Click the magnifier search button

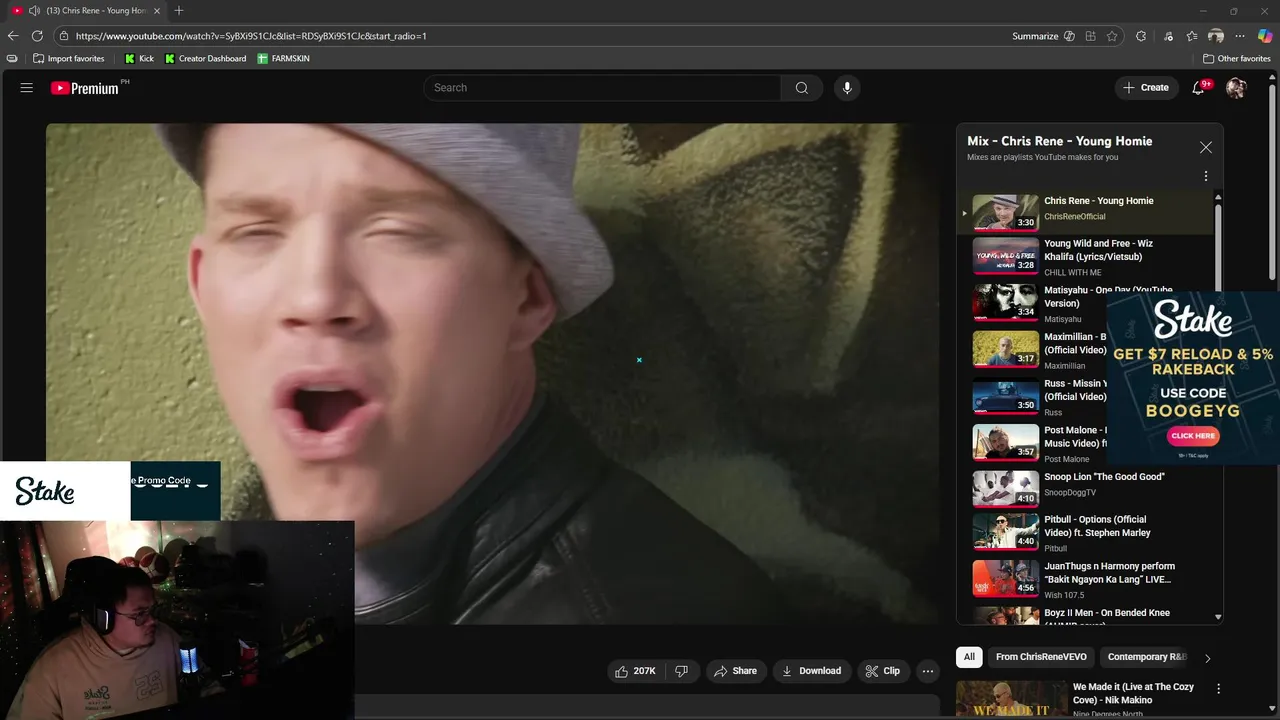pos(802,88)
